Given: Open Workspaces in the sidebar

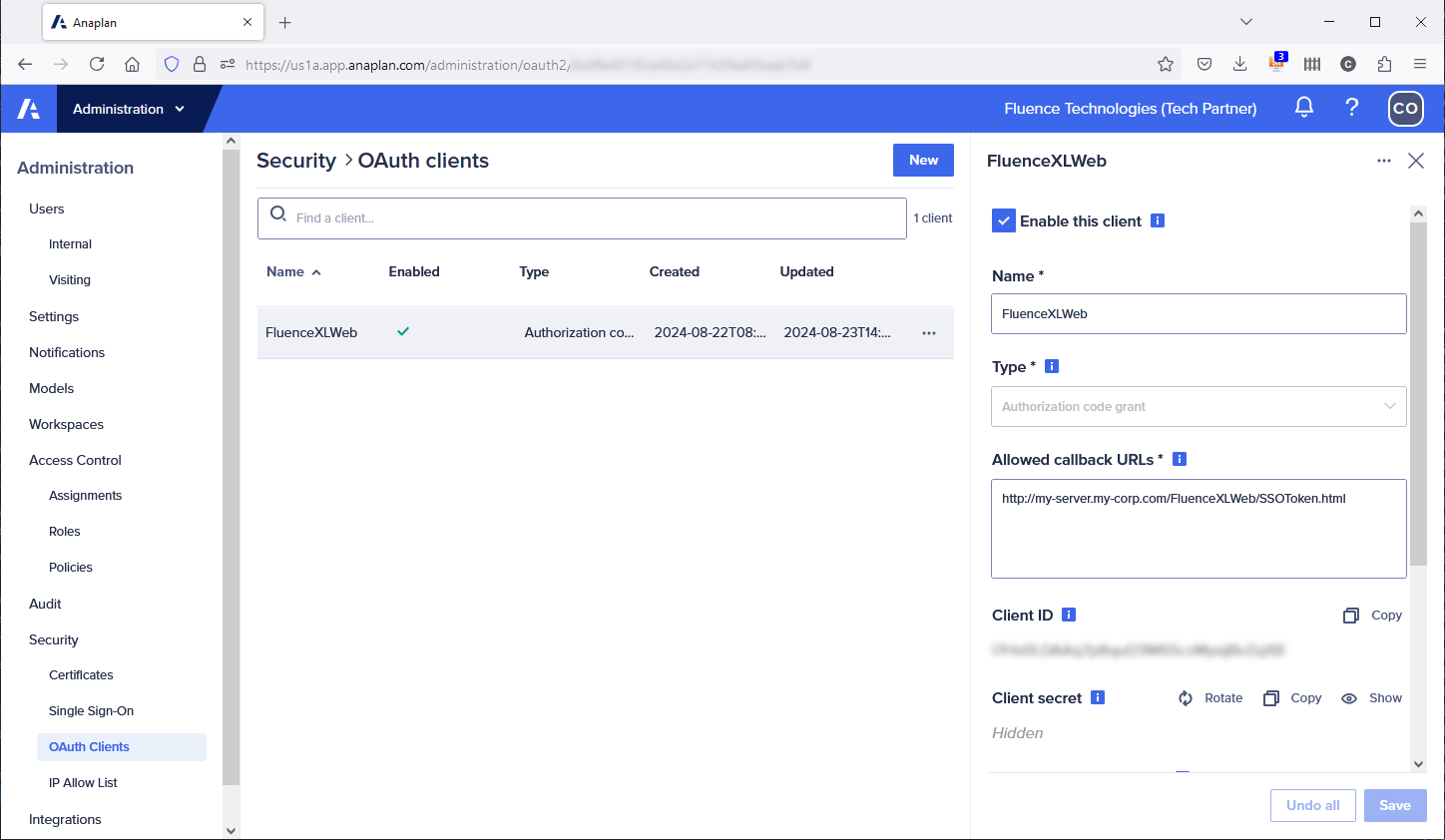Looking at the screenshot, I should (x=67, y=424).
